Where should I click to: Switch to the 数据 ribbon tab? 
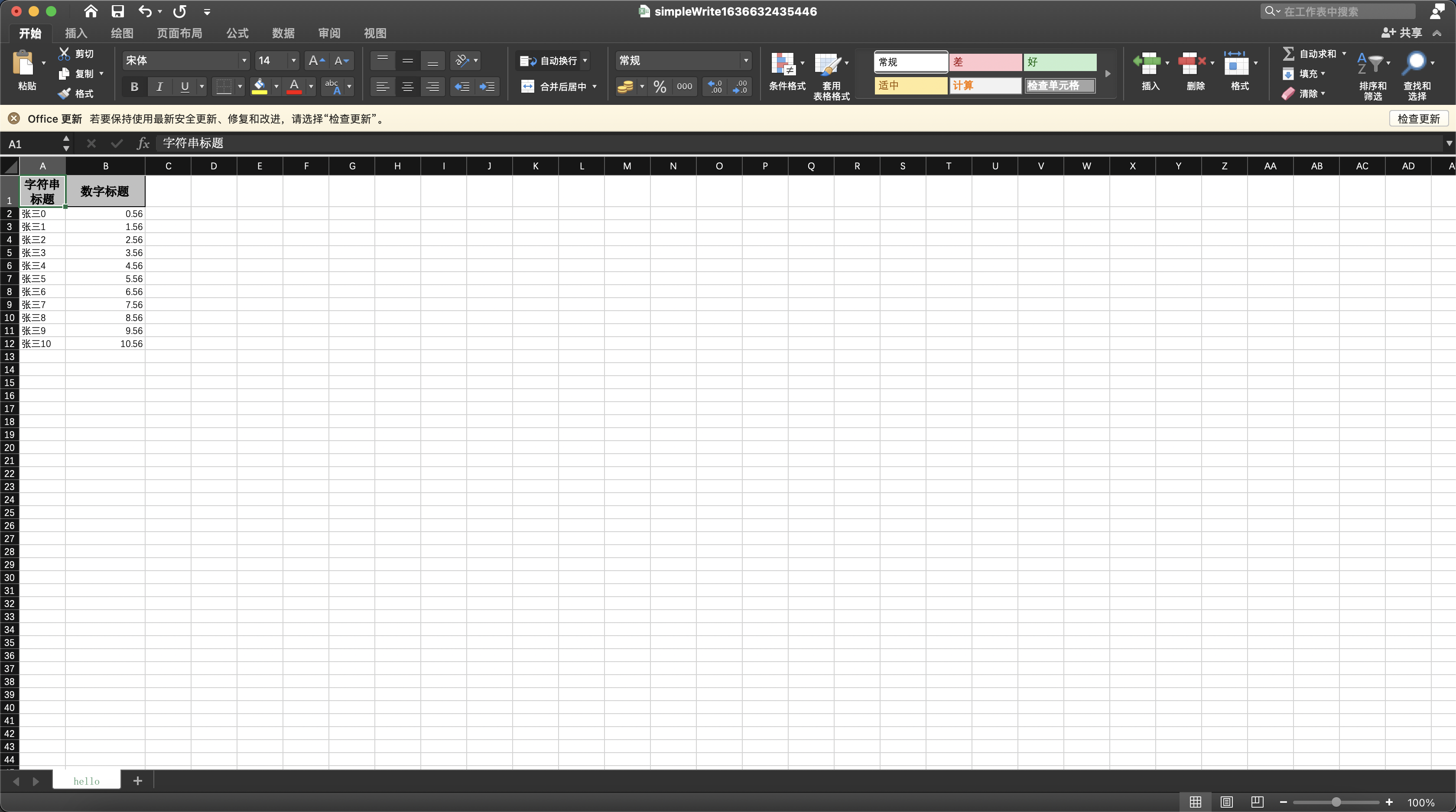283,33
